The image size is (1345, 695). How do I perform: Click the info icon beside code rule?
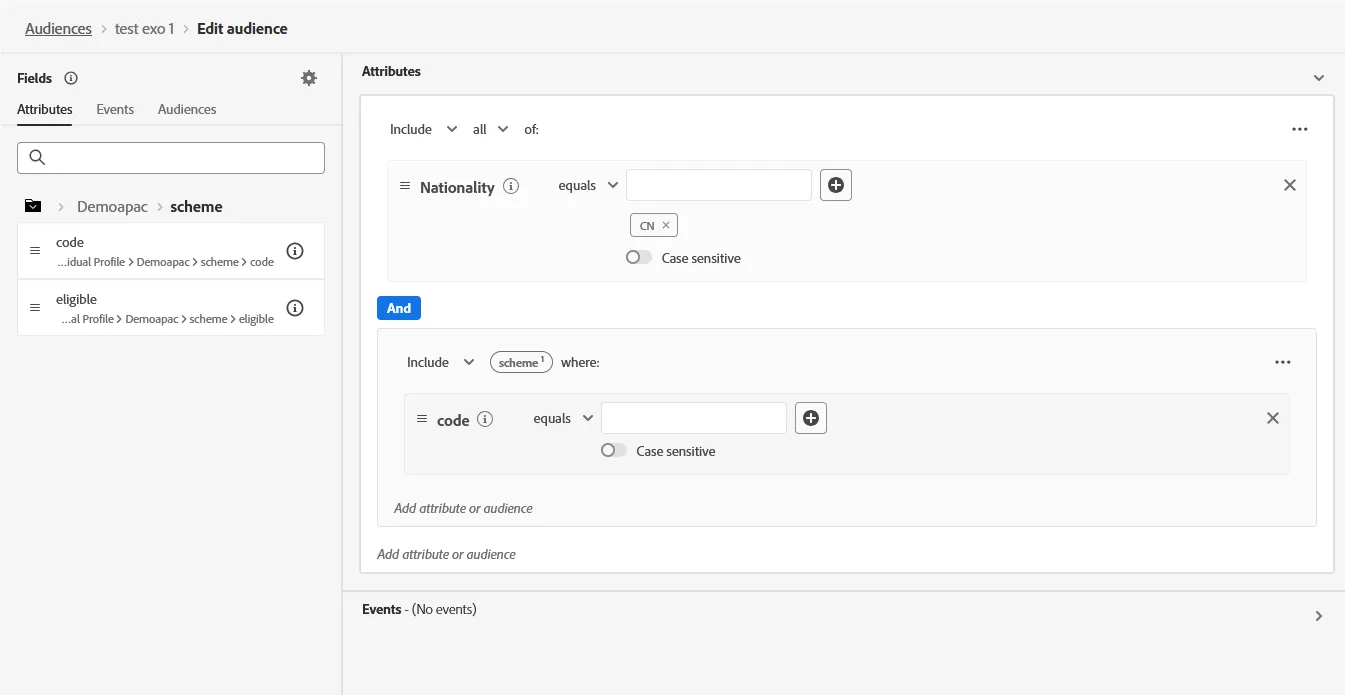(x=485, y=420)
